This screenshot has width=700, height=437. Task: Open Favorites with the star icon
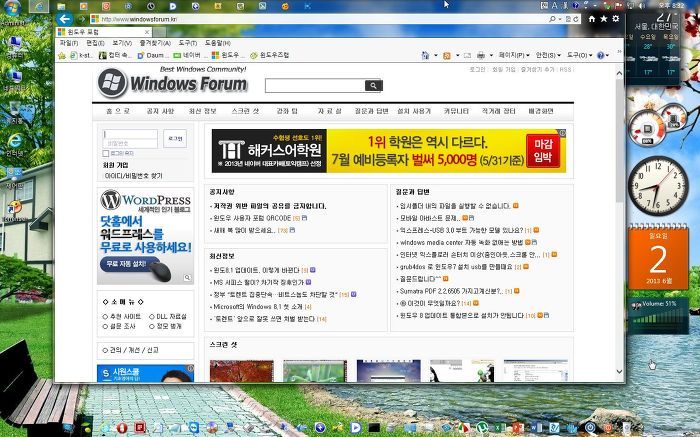click(604, 19)
